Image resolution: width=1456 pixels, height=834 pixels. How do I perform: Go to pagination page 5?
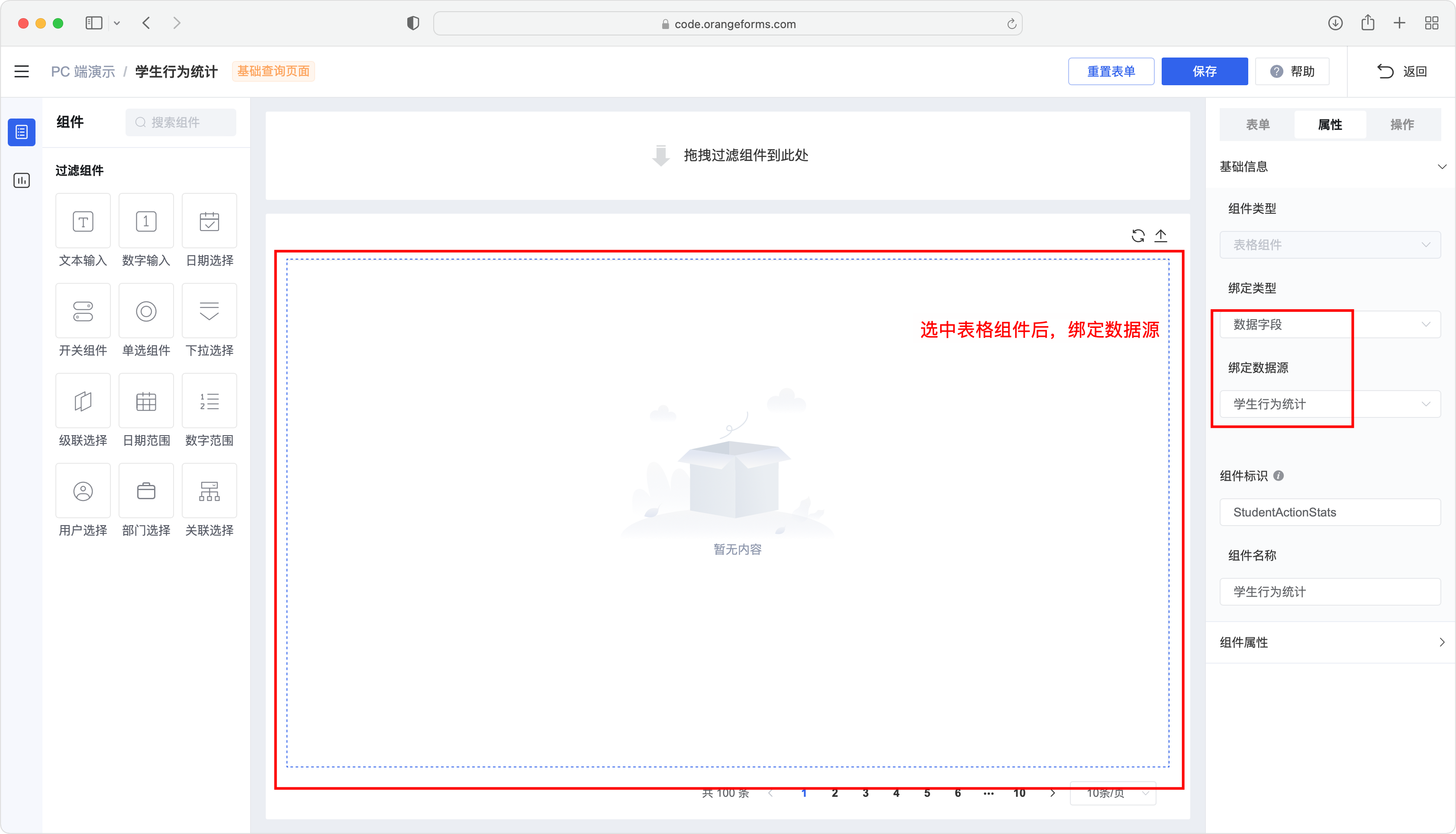pyautogui.click(x=927, y=793)
